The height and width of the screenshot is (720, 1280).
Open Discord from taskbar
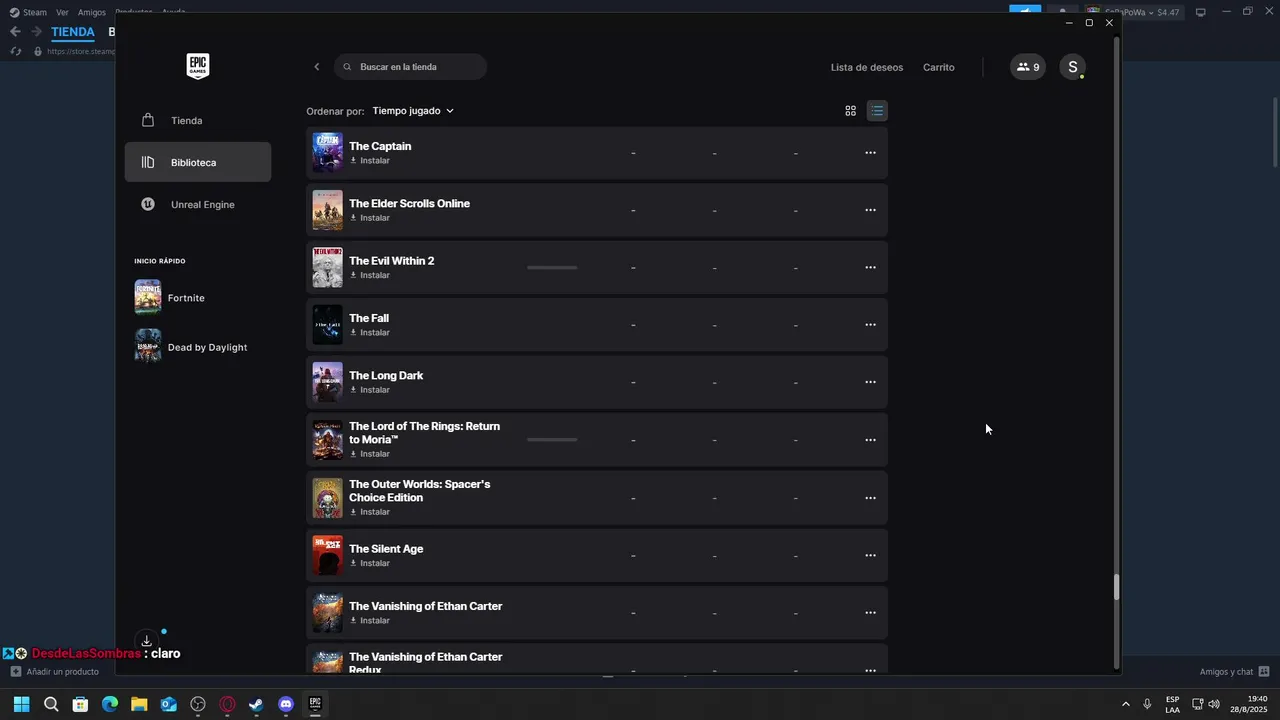tap(286, 704)
